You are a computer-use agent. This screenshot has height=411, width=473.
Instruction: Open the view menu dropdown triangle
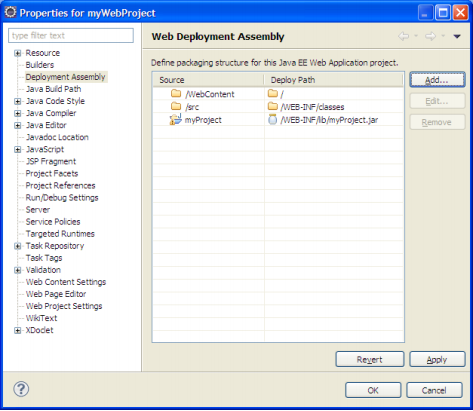[457, 36]
